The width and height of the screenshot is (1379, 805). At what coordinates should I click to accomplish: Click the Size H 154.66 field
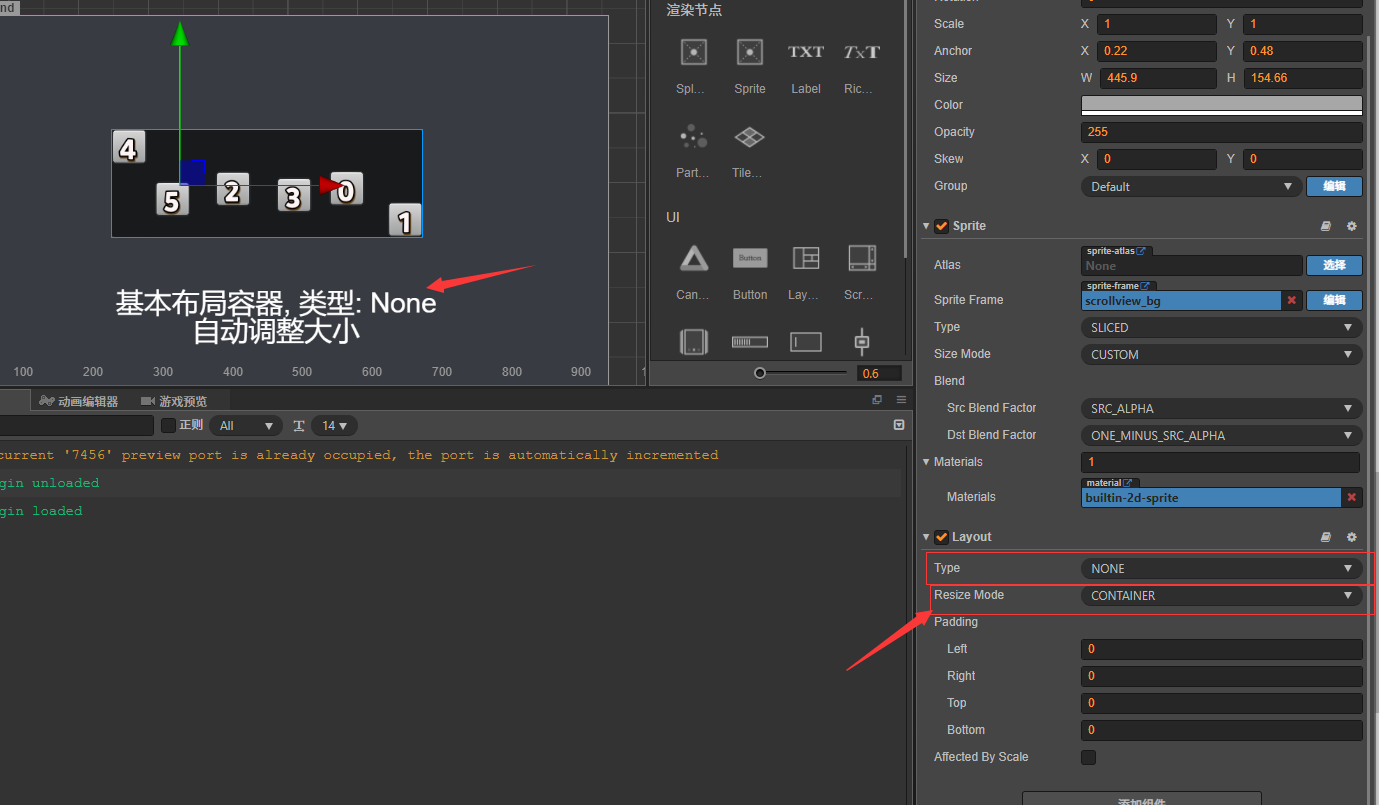coord(1303,78)
